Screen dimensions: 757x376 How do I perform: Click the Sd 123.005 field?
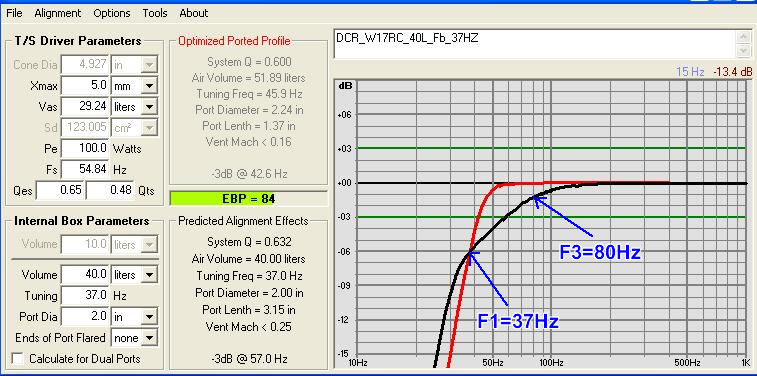[85, 127]
